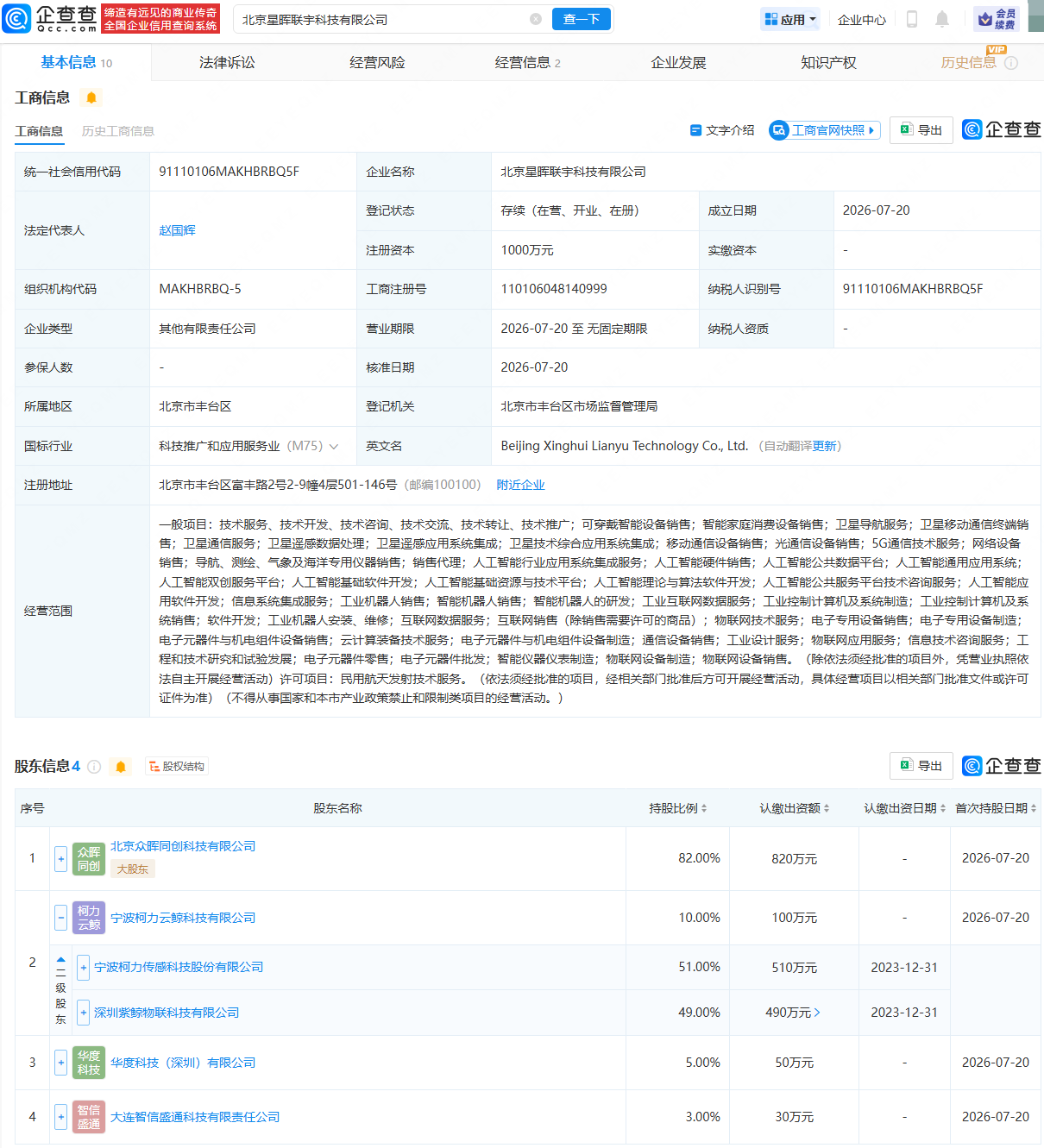Switch to 经营信息 tab

click(x=527, y=62)
